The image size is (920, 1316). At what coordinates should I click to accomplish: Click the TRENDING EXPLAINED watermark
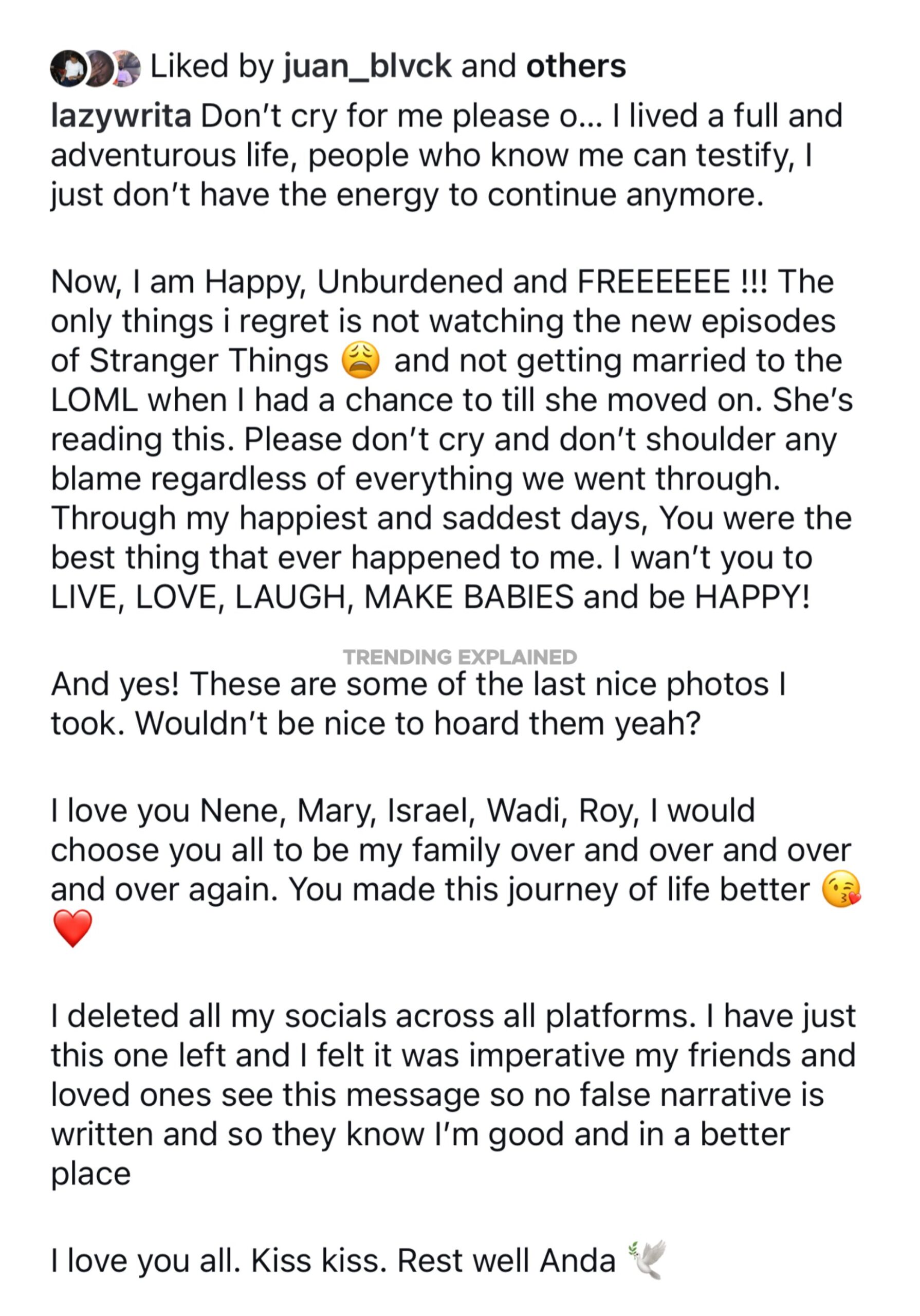pos(459,657)
